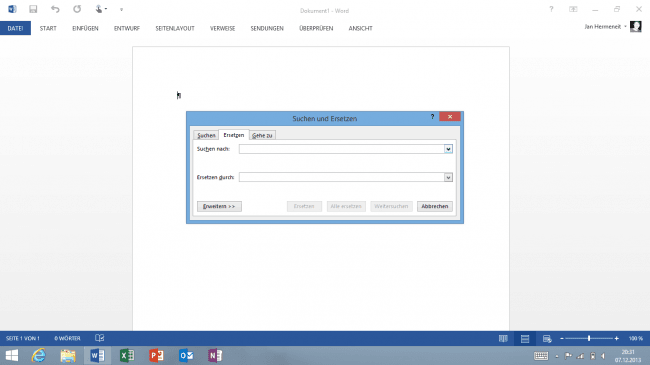Open the SEITENLAYOUT ribbon tab
This screenshot has width=650, height=365.
175,28
